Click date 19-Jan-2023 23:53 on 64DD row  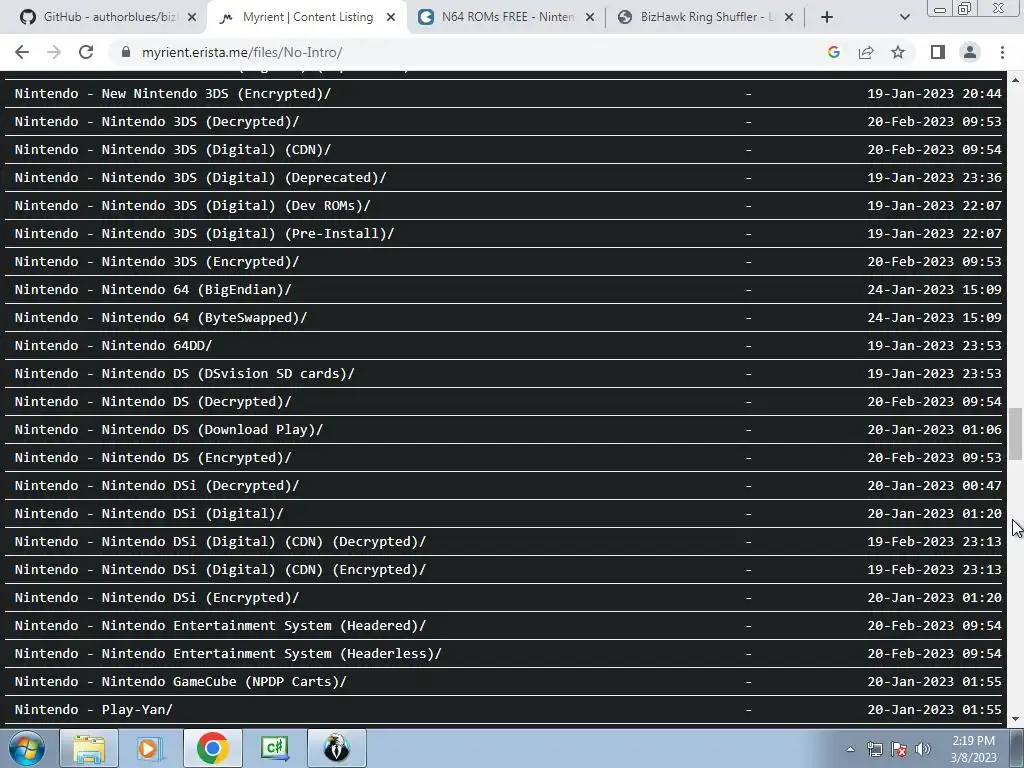(x=934, y=345)
